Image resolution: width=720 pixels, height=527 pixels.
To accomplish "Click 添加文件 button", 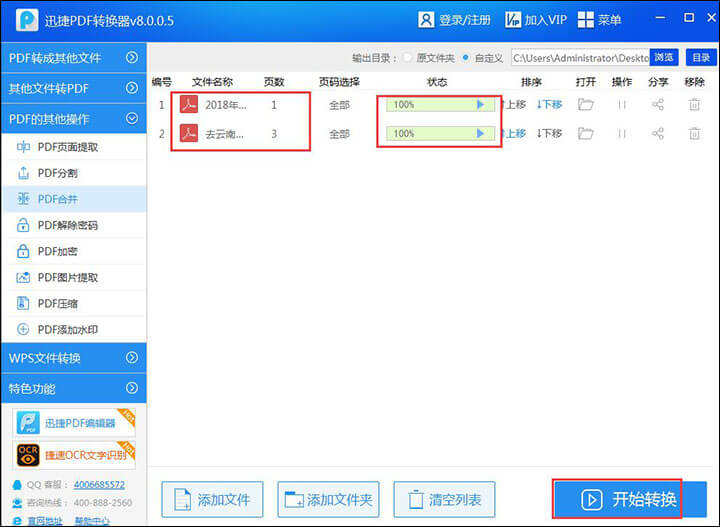I will pos(212,499).
